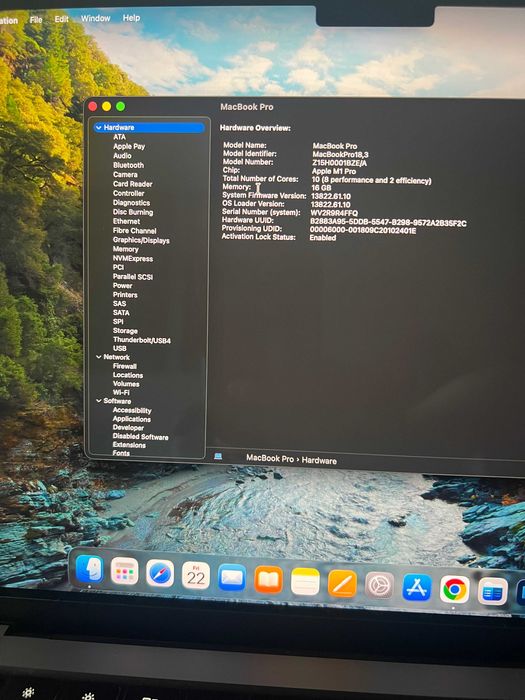525x700 pixels.
Task: Open the App Store icon
Action: click(x=417, y=588)
